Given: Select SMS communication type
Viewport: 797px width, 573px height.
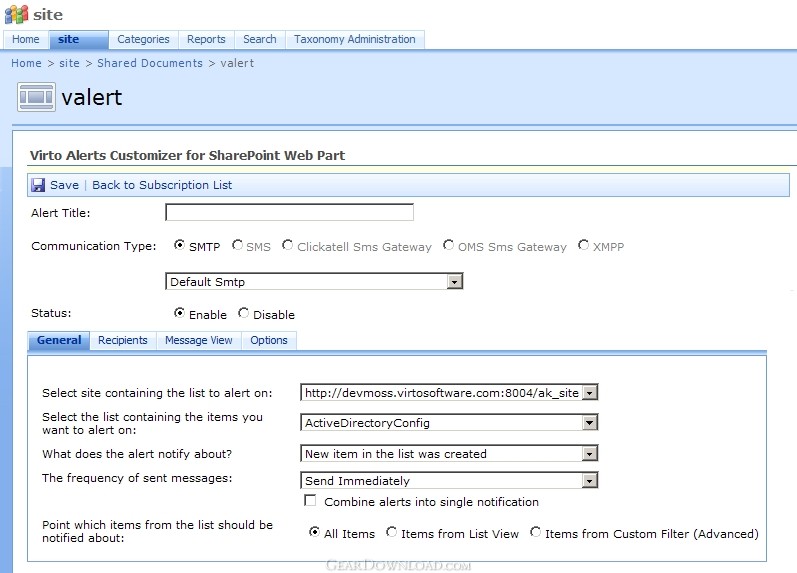Looking at the screenshot, I should point(237,245).
